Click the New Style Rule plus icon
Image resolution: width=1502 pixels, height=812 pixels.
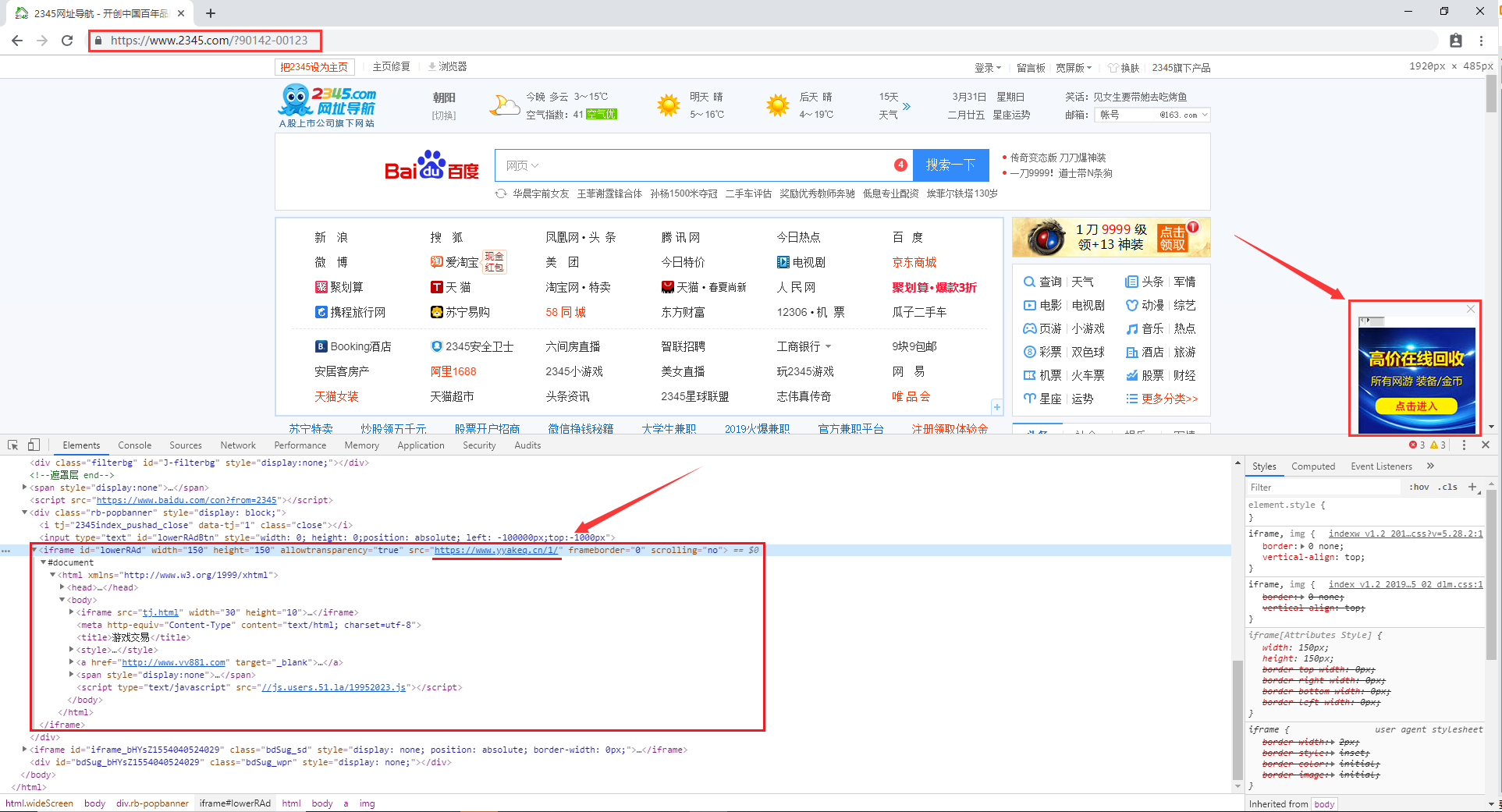(x=1474, y=487)
